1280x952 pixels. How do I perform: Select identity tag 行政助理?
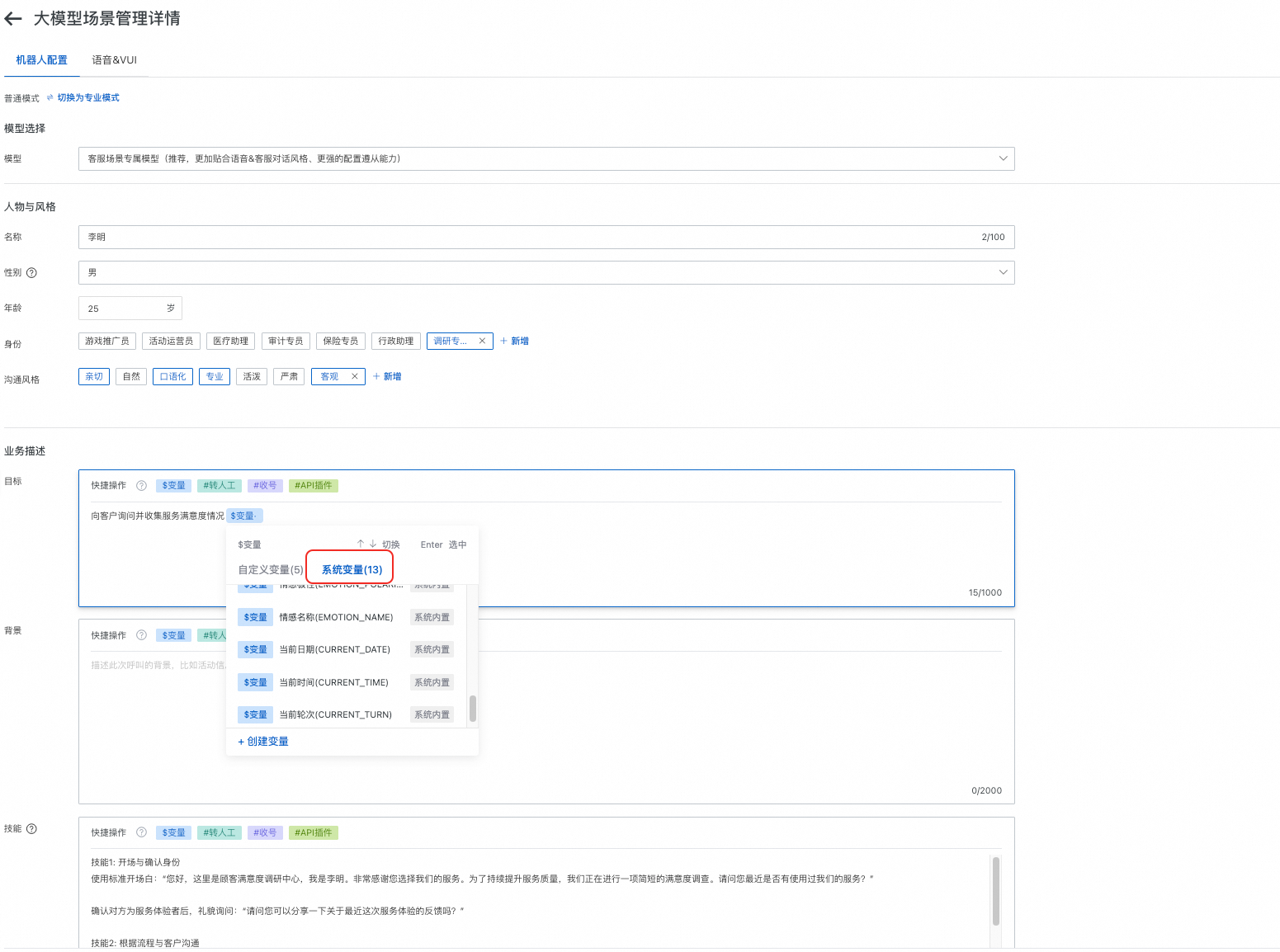click(396, 341)
